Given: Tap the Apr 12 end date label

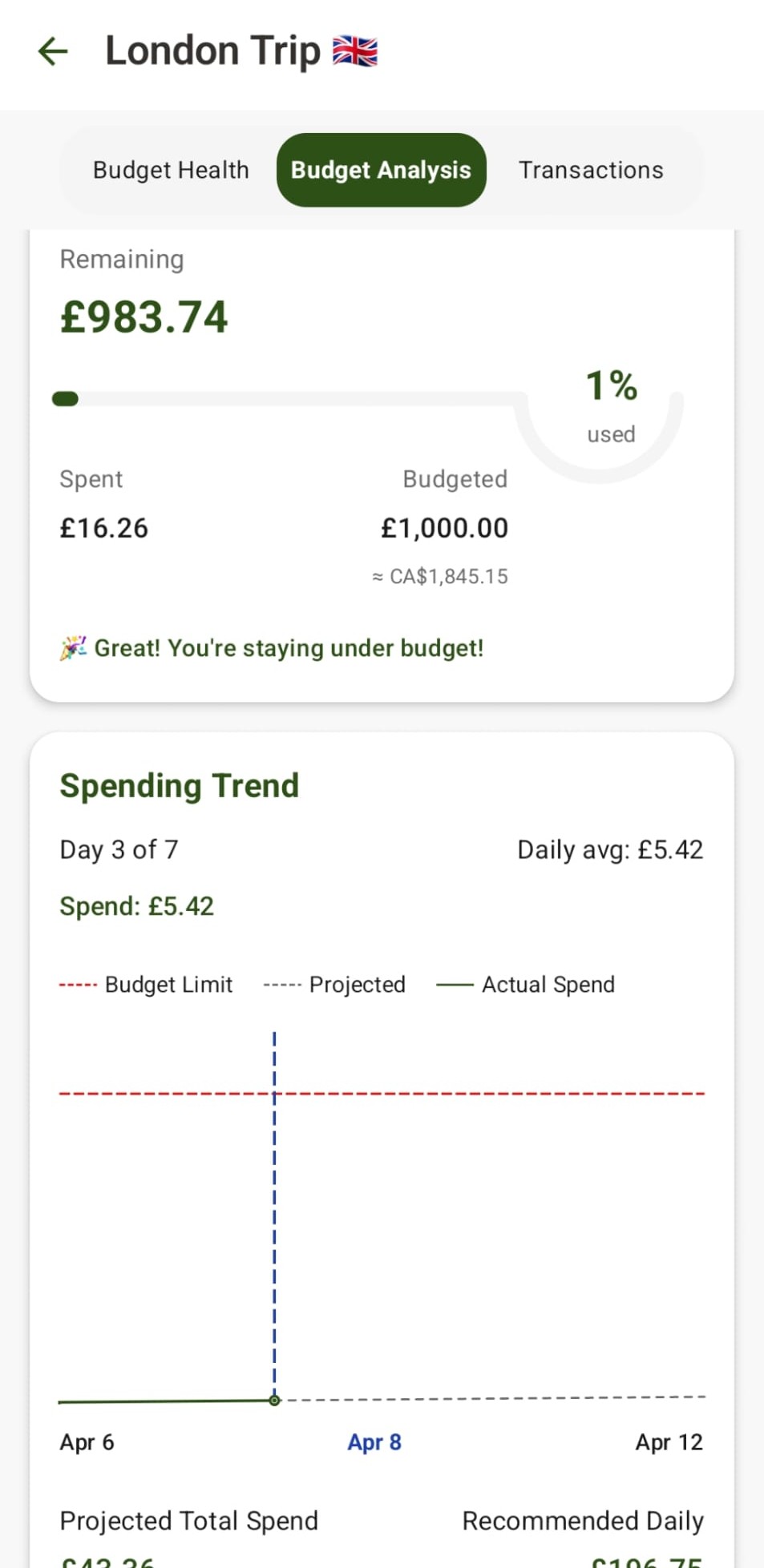Looking at the screenshot, I should pos(669,1442).
